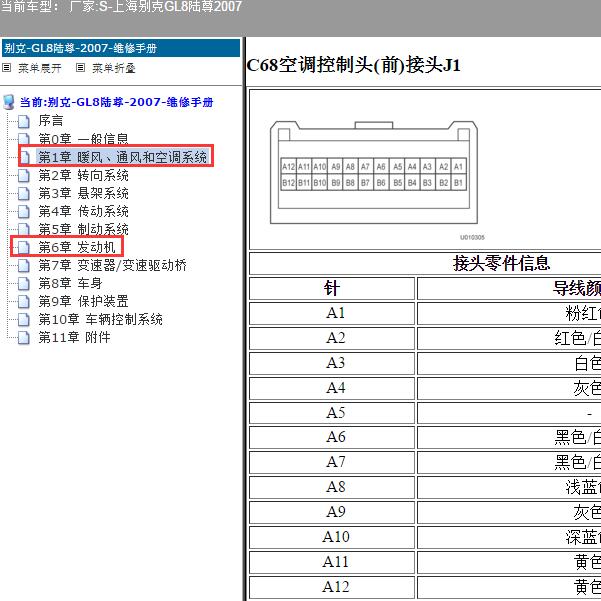Select the A1 pin cell

click(332, 313)
